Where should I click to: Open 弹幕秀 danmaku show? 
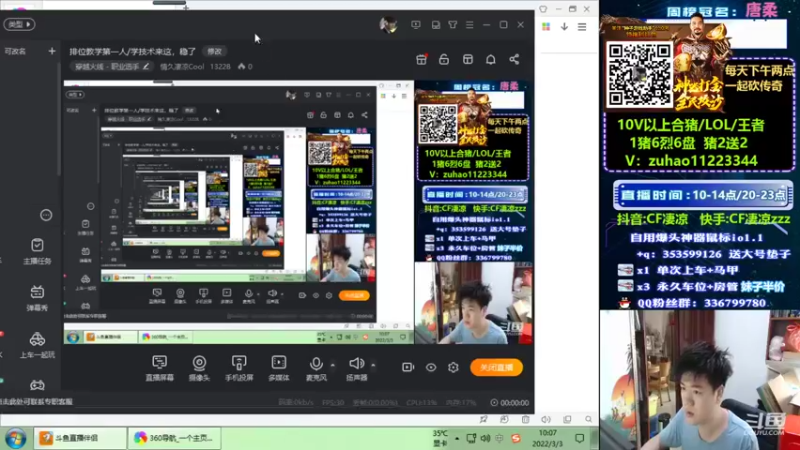(37, 298)
